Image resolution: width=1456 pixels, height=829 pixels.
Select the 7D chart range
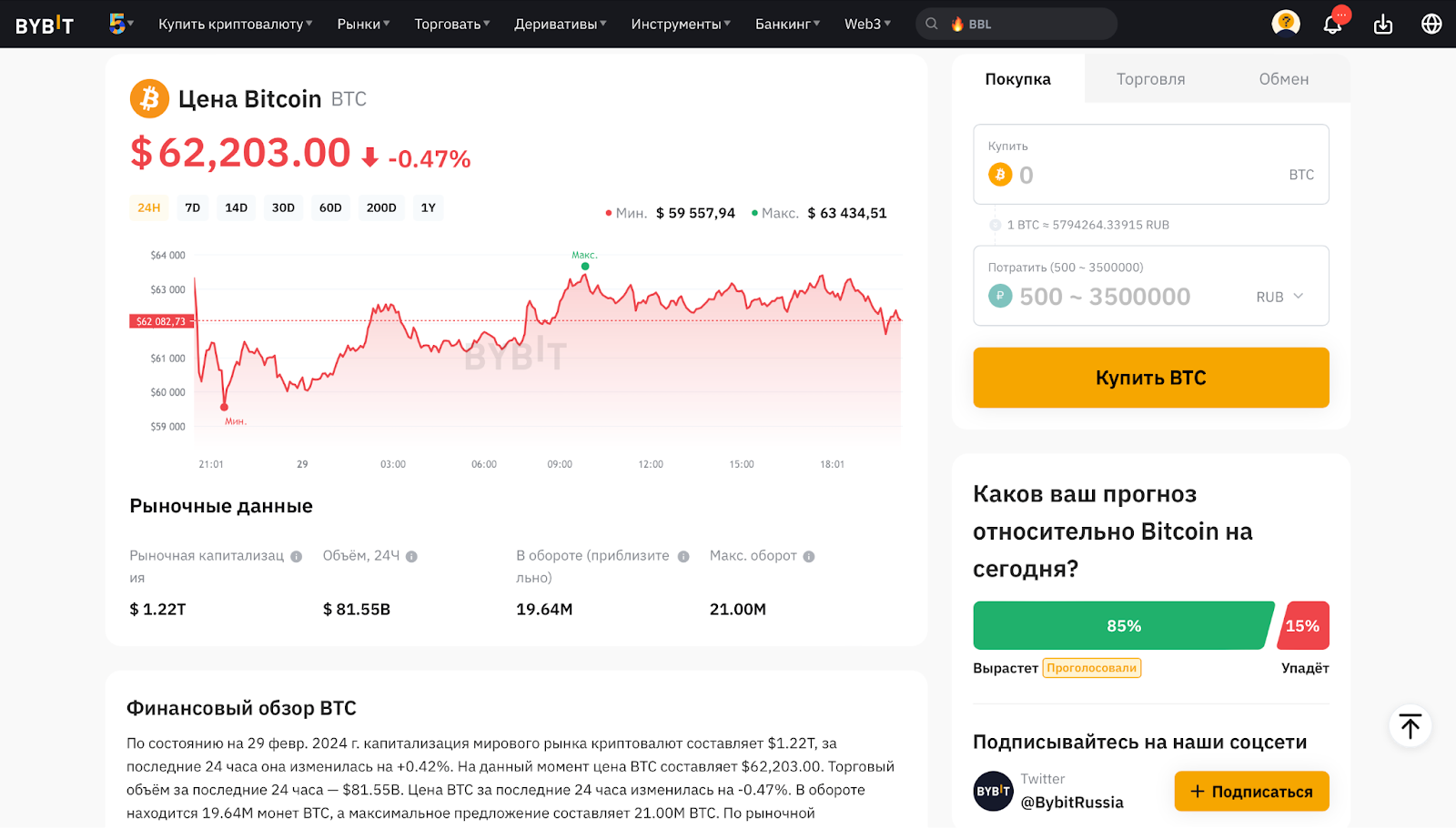pos(192,207)
